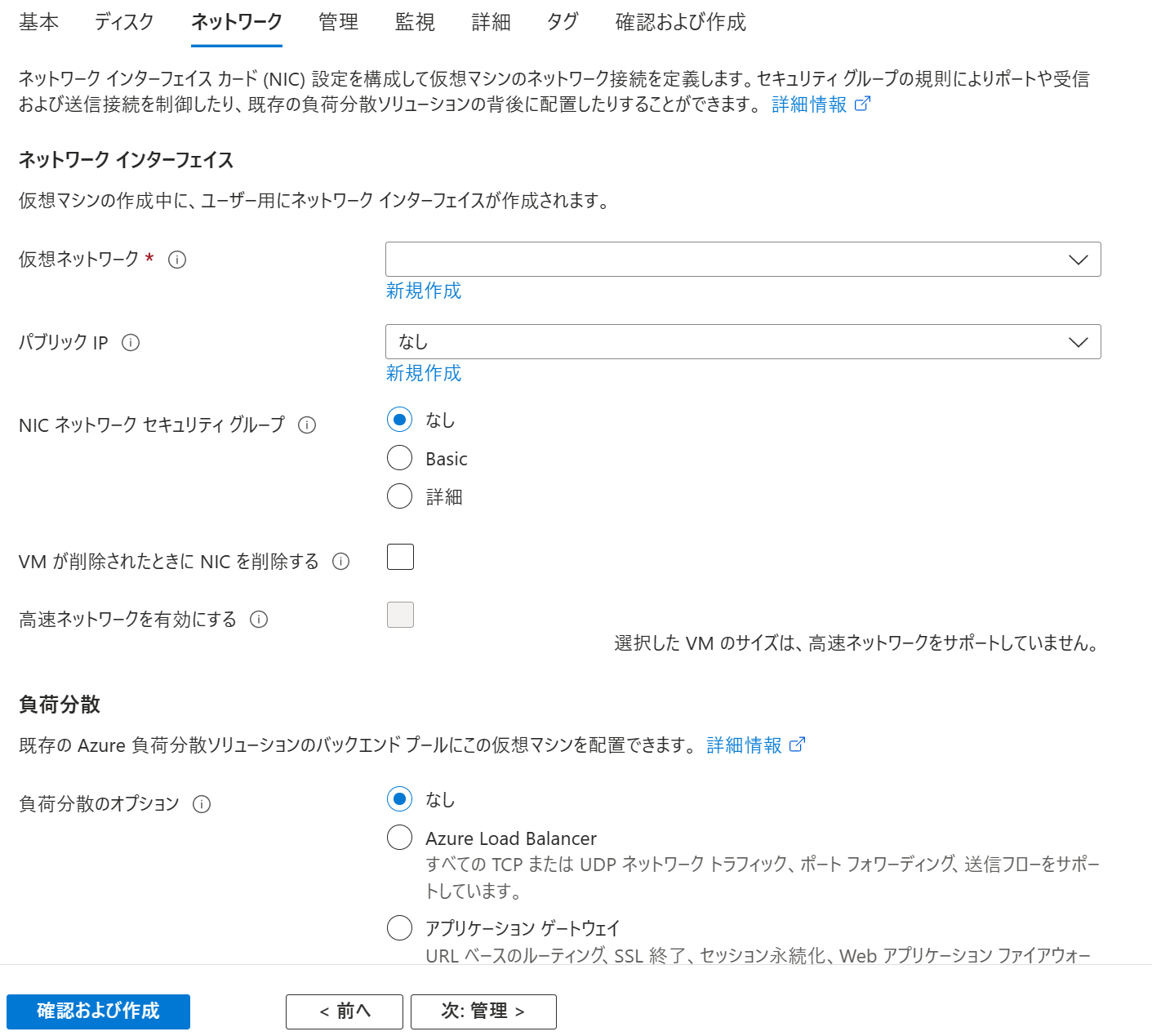Open 詳細情報 link in 負荷分散 section
1152x1036 pixels.
[x=744, y=745]
